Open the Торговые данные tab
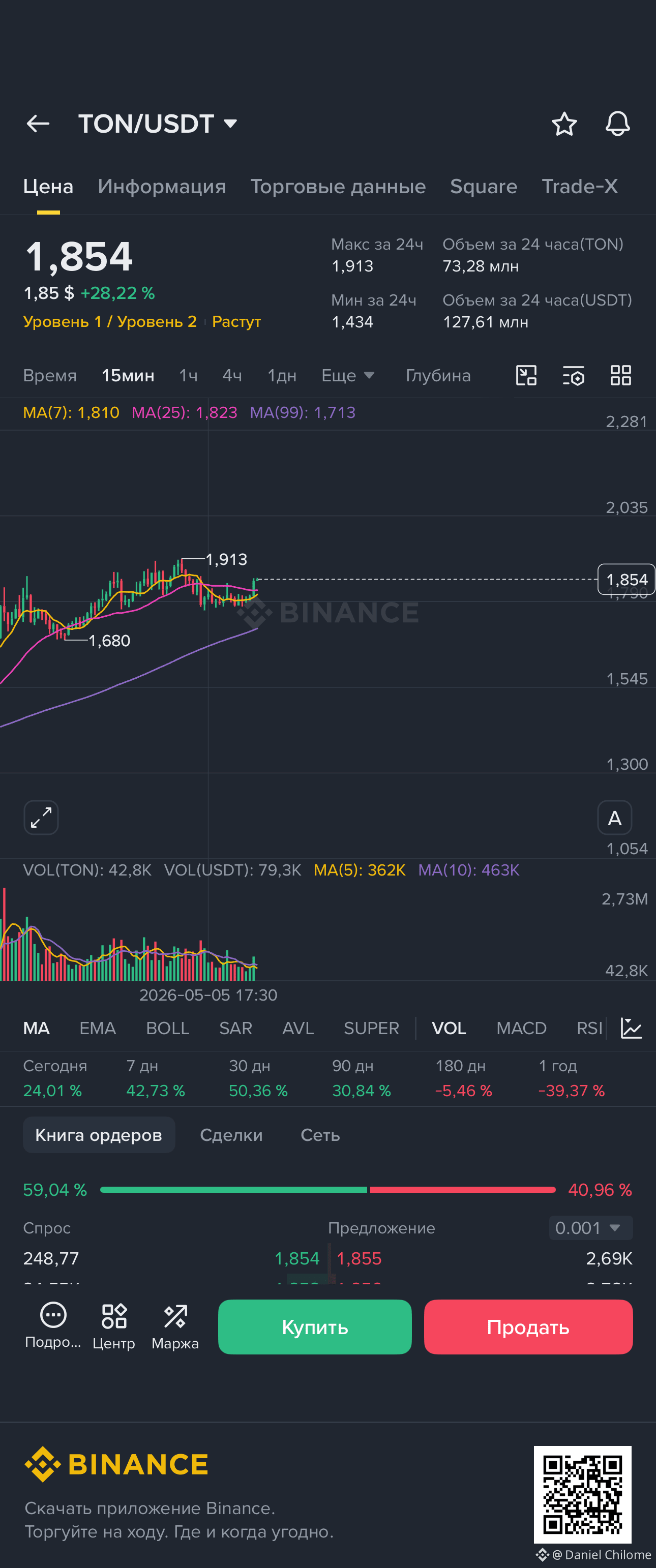Viewport: 656px width, 1568px height. coord(338,187)
